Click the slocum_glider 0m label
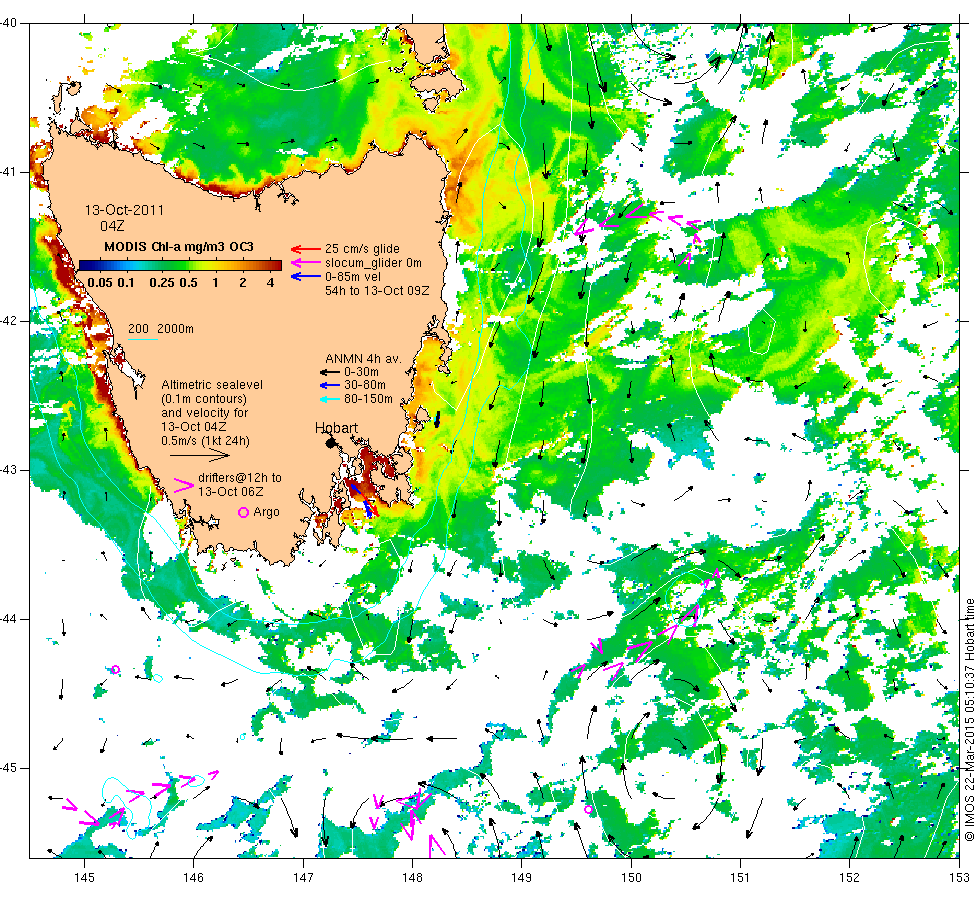This screenshot has width=980, height=900. coord(373,263)
